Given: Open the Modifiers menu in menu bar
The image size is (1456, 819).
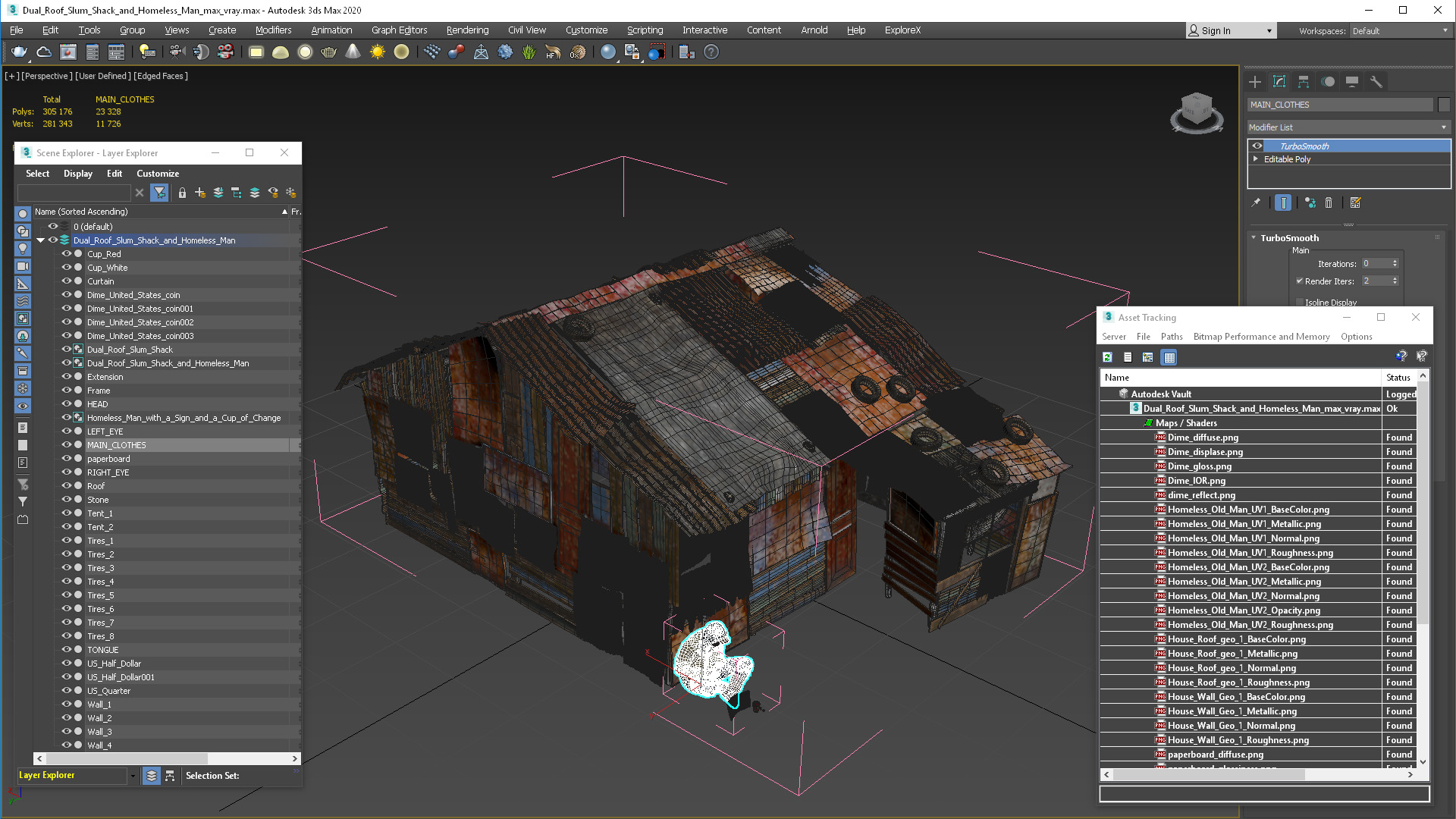Looking at the screenshot, I should click(272, 29).
